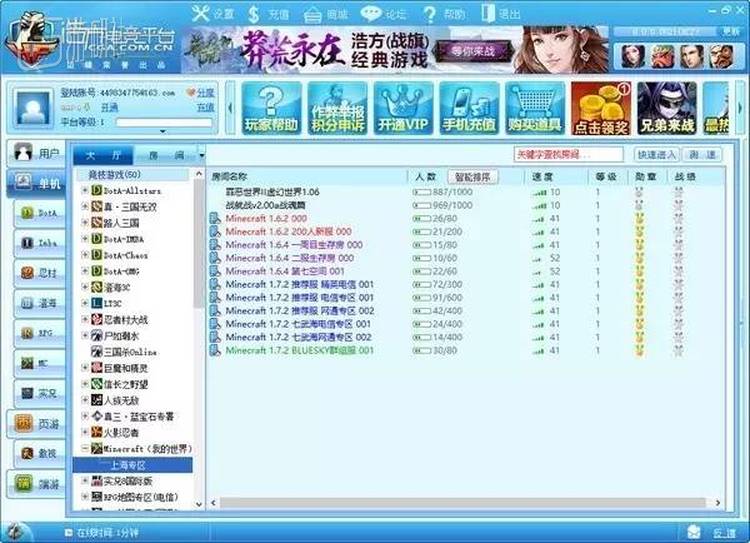Select room Minecraft 1.7.2 BLUESKY群组服 001

pyautogui.click(x=300, y=351)
